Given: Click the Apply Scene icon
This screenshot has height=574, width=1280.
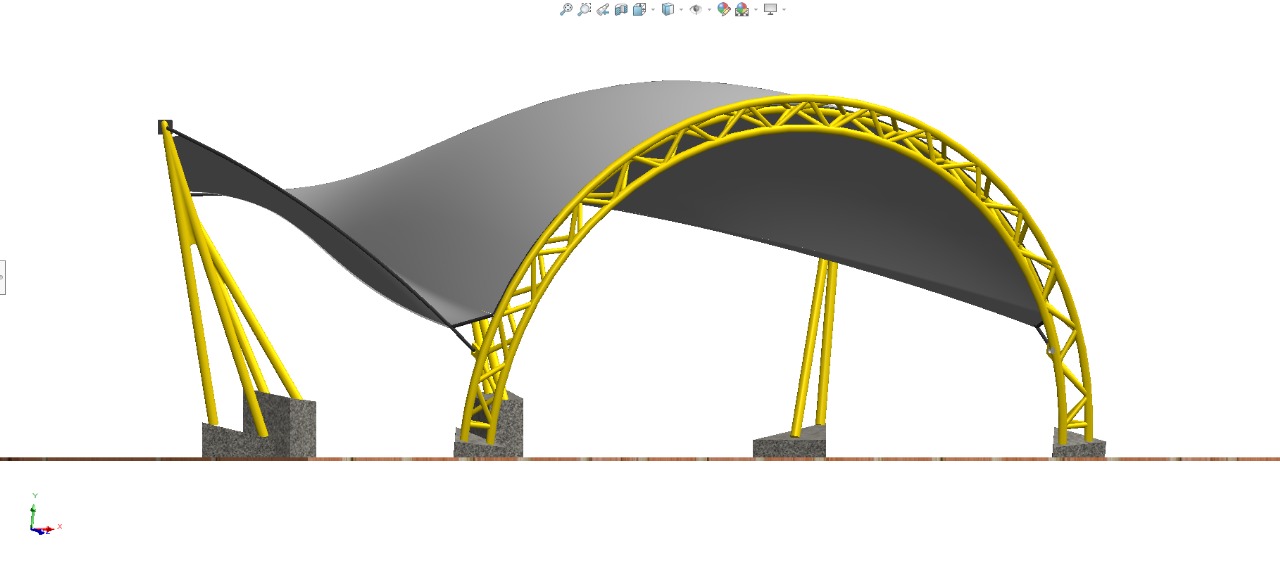Looking at the screenshot, I should coord(742,9).
